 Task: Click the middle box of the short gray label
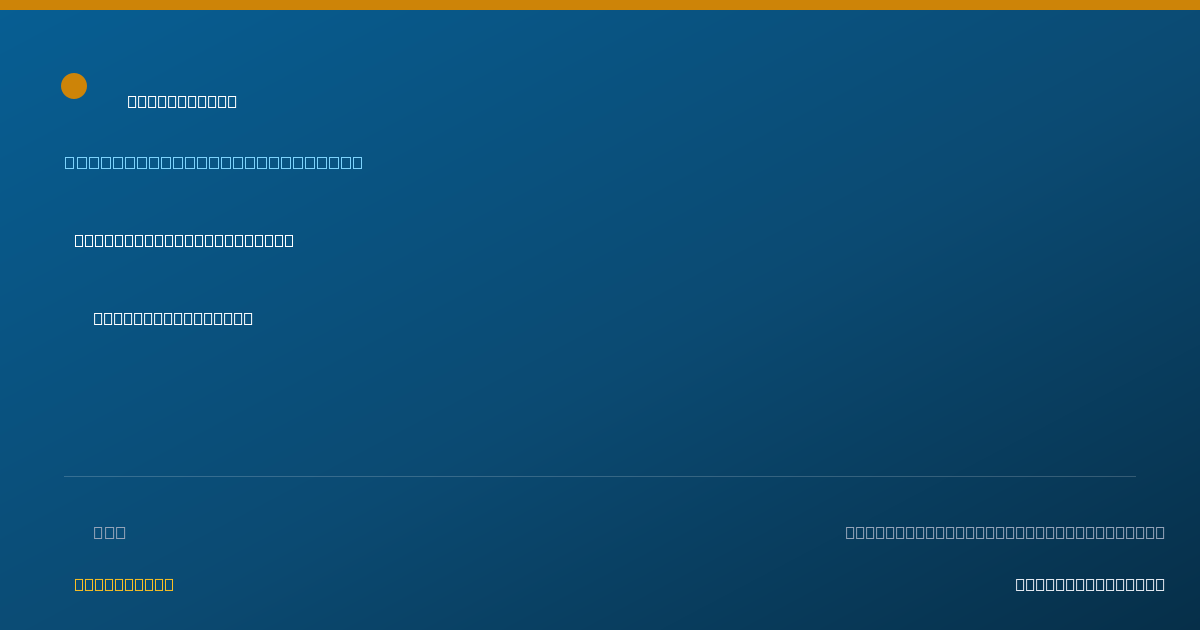110,532
